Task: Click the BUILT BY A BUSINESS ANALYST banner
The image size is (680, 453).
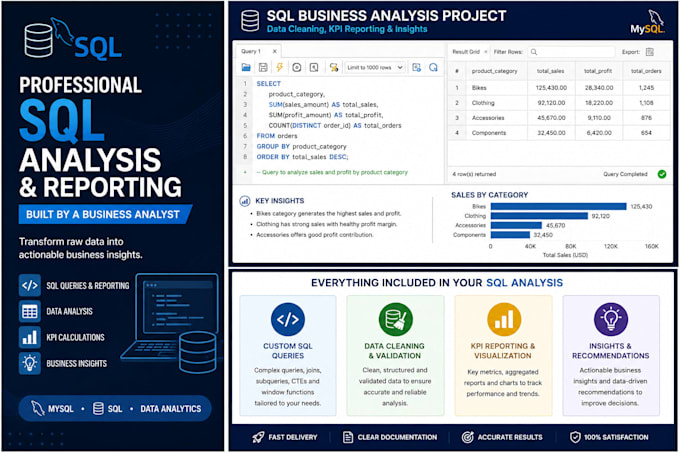Action: click(x=103, y=214)
